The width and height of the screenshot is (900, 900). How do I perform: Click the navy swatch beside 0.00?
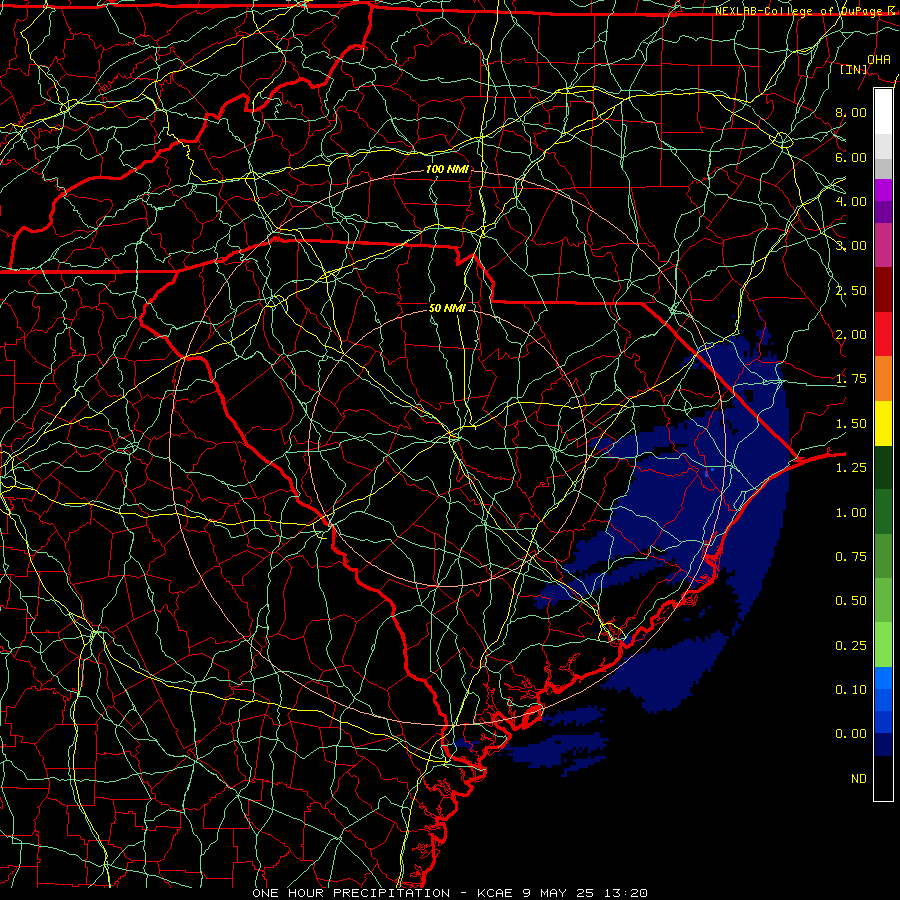click(883, 744)
